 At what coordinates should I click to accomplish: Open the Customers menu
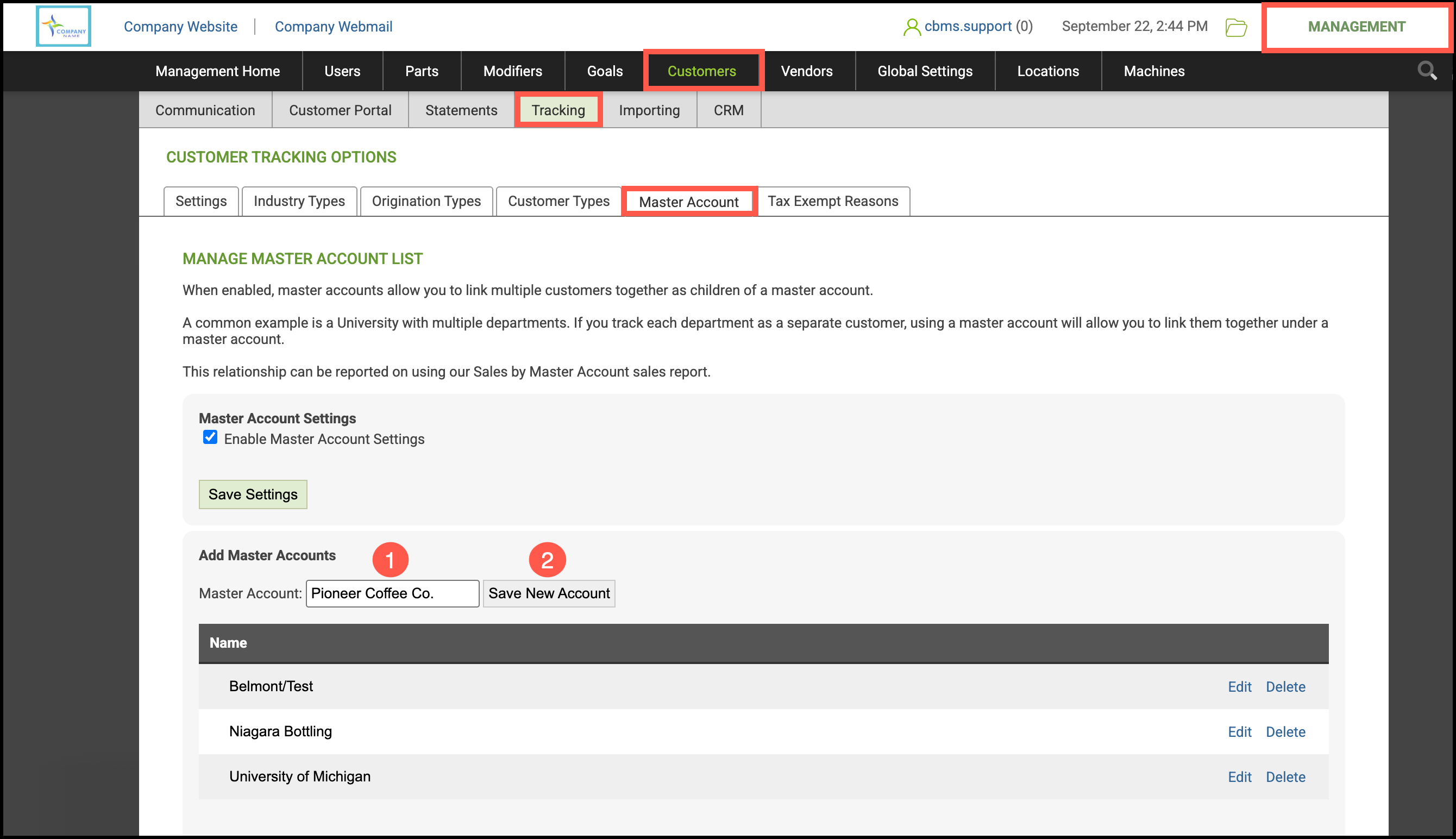point(701,71)
